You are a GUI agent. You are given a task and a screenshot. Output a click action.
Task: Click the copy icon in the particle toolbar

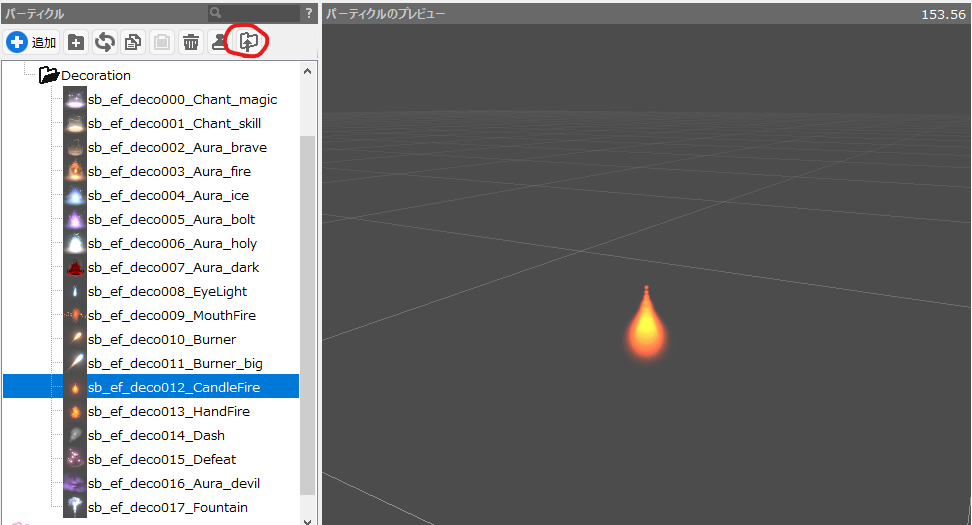(x=132, y=42)
